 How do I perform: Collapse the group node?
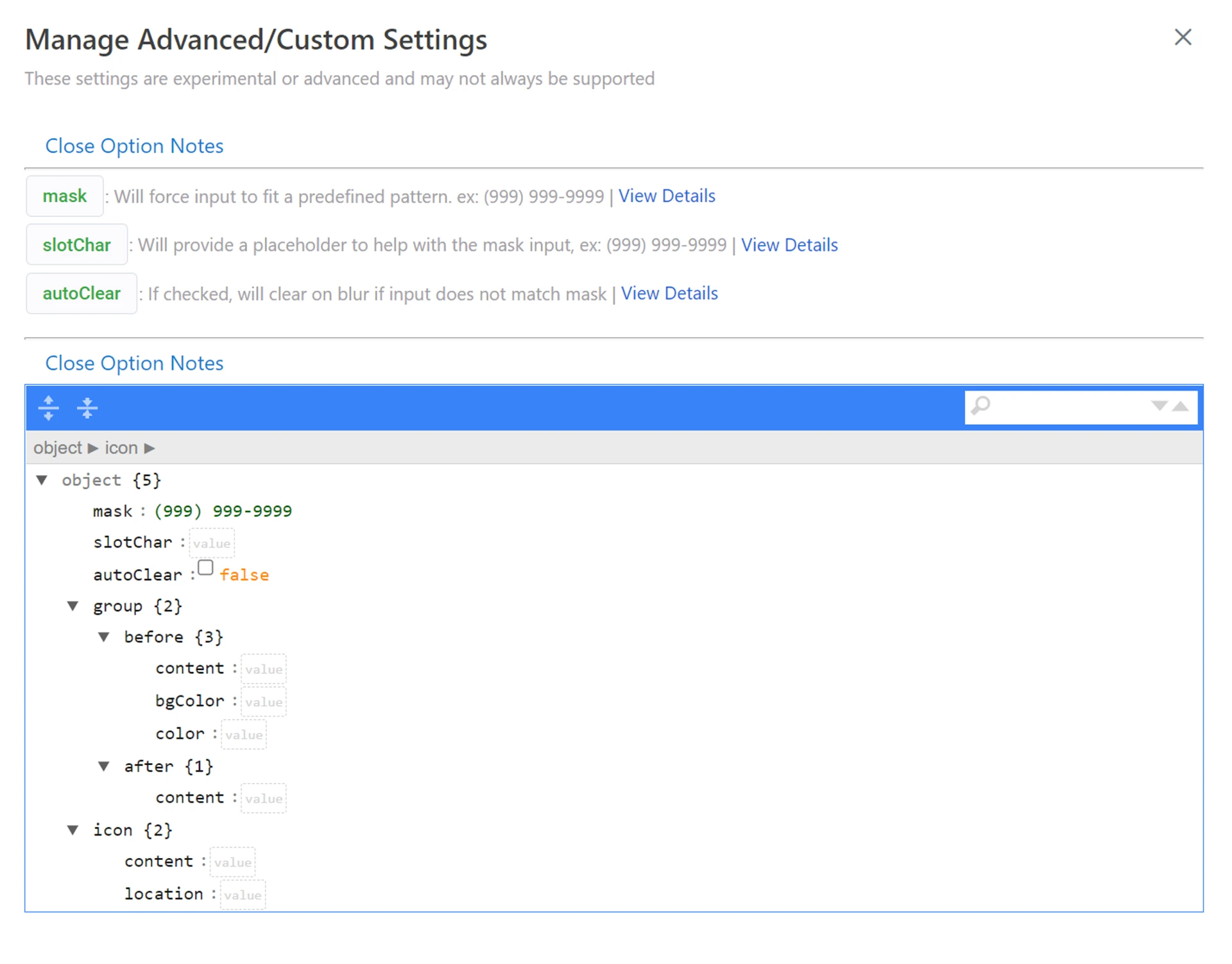click(x=73, y=606)
